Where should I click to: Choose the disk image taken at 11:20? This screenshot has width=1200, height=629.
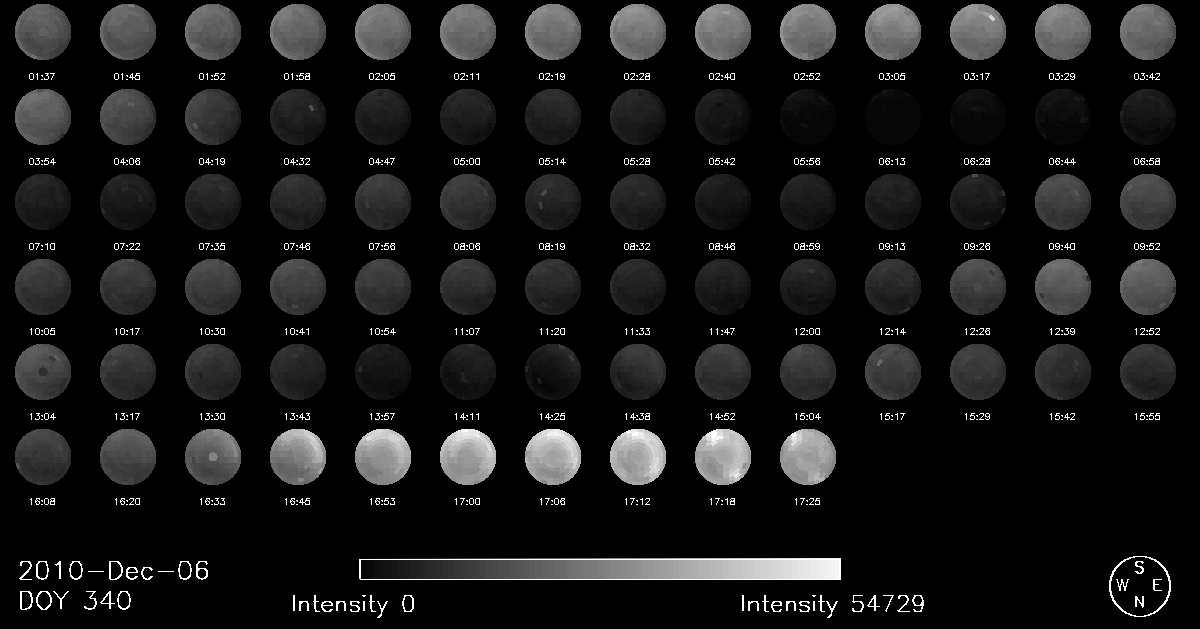(x=553, y=286)
